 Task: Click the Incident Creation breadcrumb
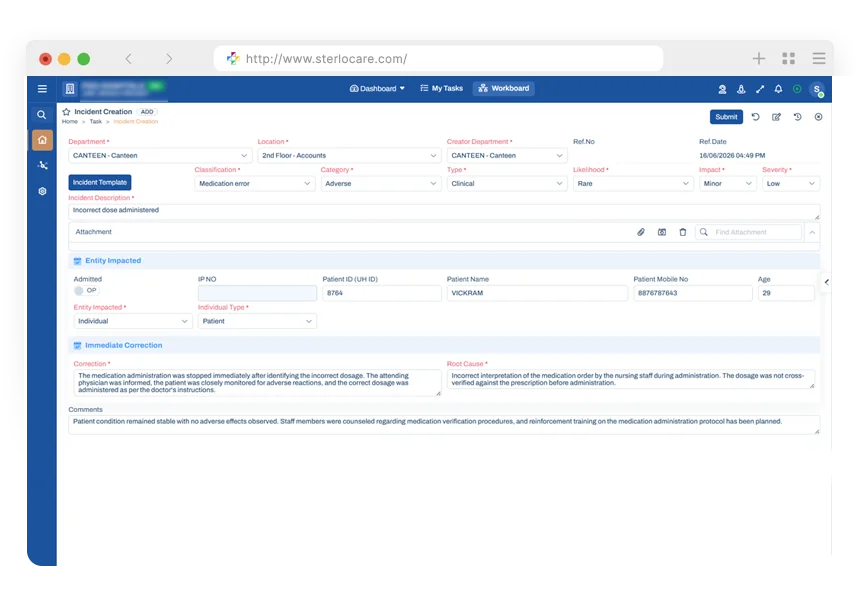click(136, 122)
